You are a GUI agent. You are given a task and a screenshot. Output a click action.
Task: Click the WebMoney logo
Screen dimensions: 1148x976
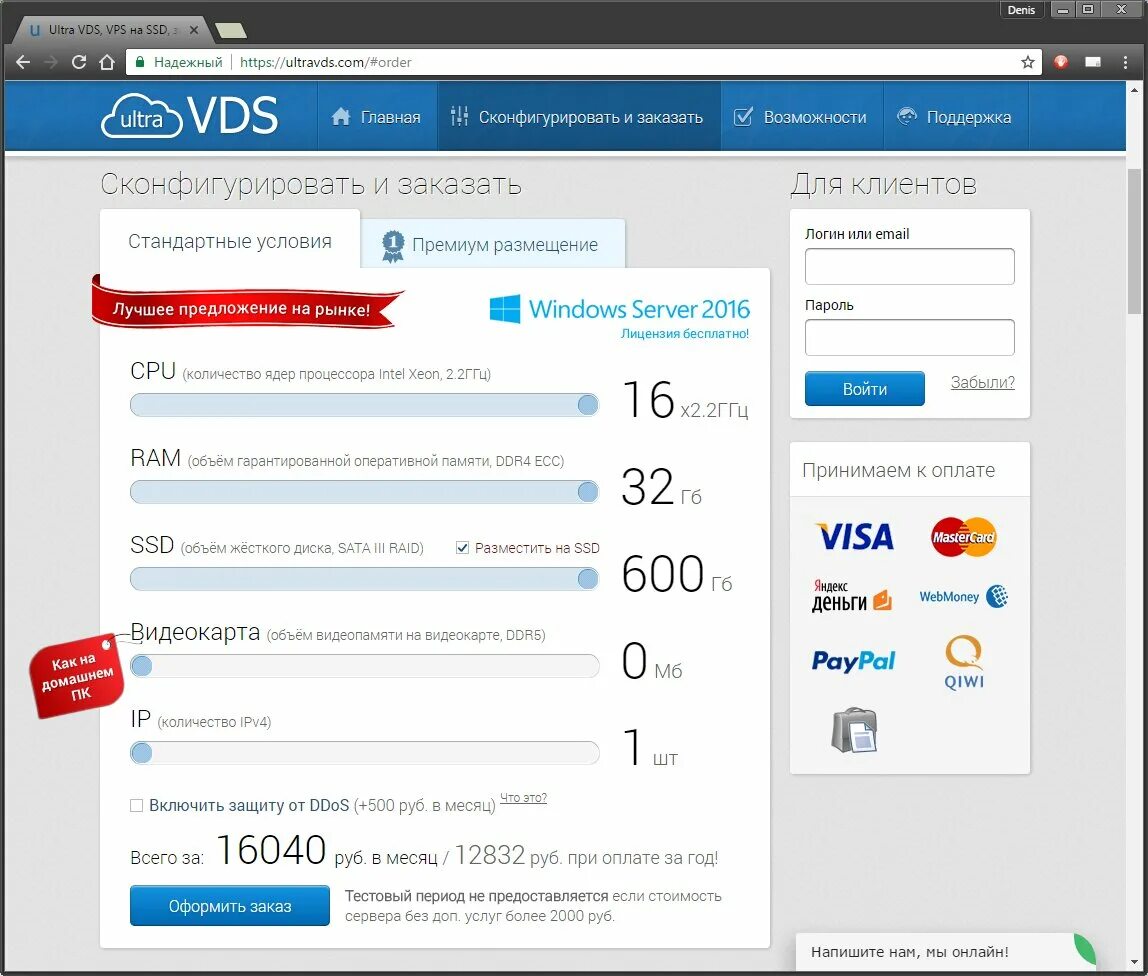tap(964, 597)
